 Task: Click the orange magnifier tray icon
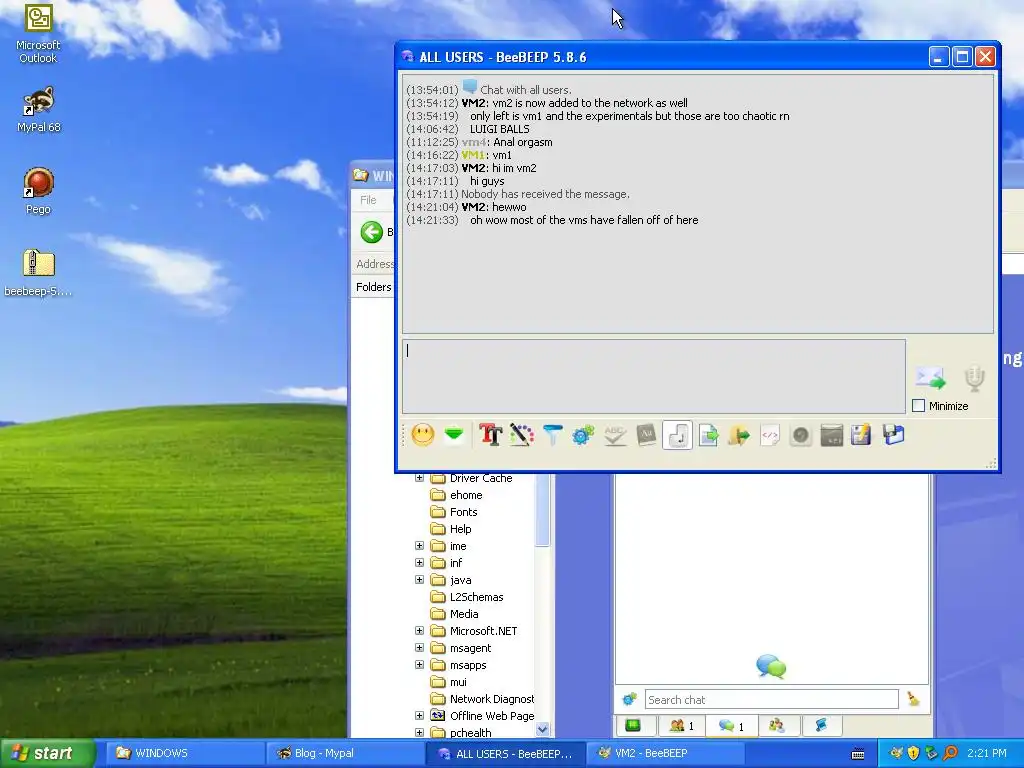(950, 753)
